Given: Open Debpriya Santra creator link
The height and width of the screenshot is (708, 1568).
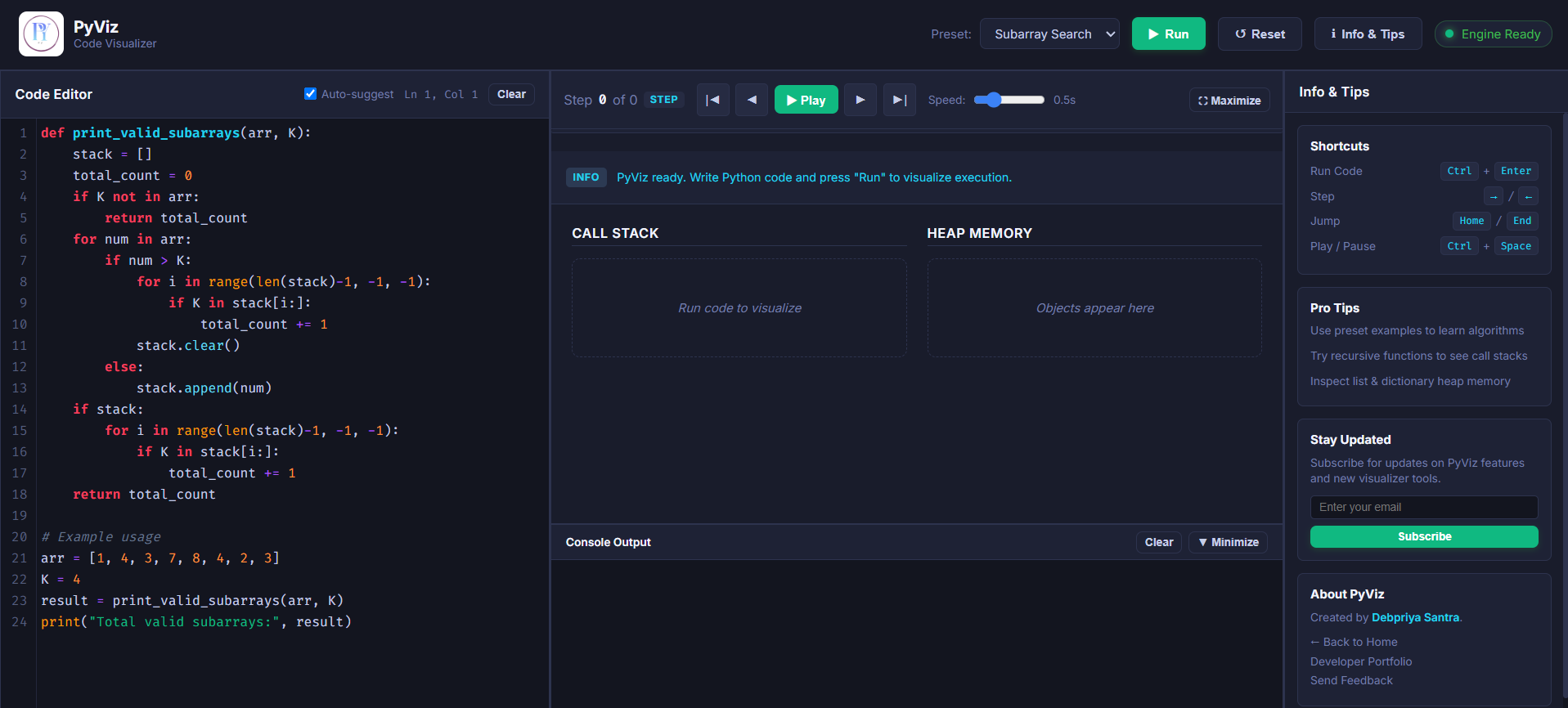Looking at the screenshot, I should (x=1415, y=617).
